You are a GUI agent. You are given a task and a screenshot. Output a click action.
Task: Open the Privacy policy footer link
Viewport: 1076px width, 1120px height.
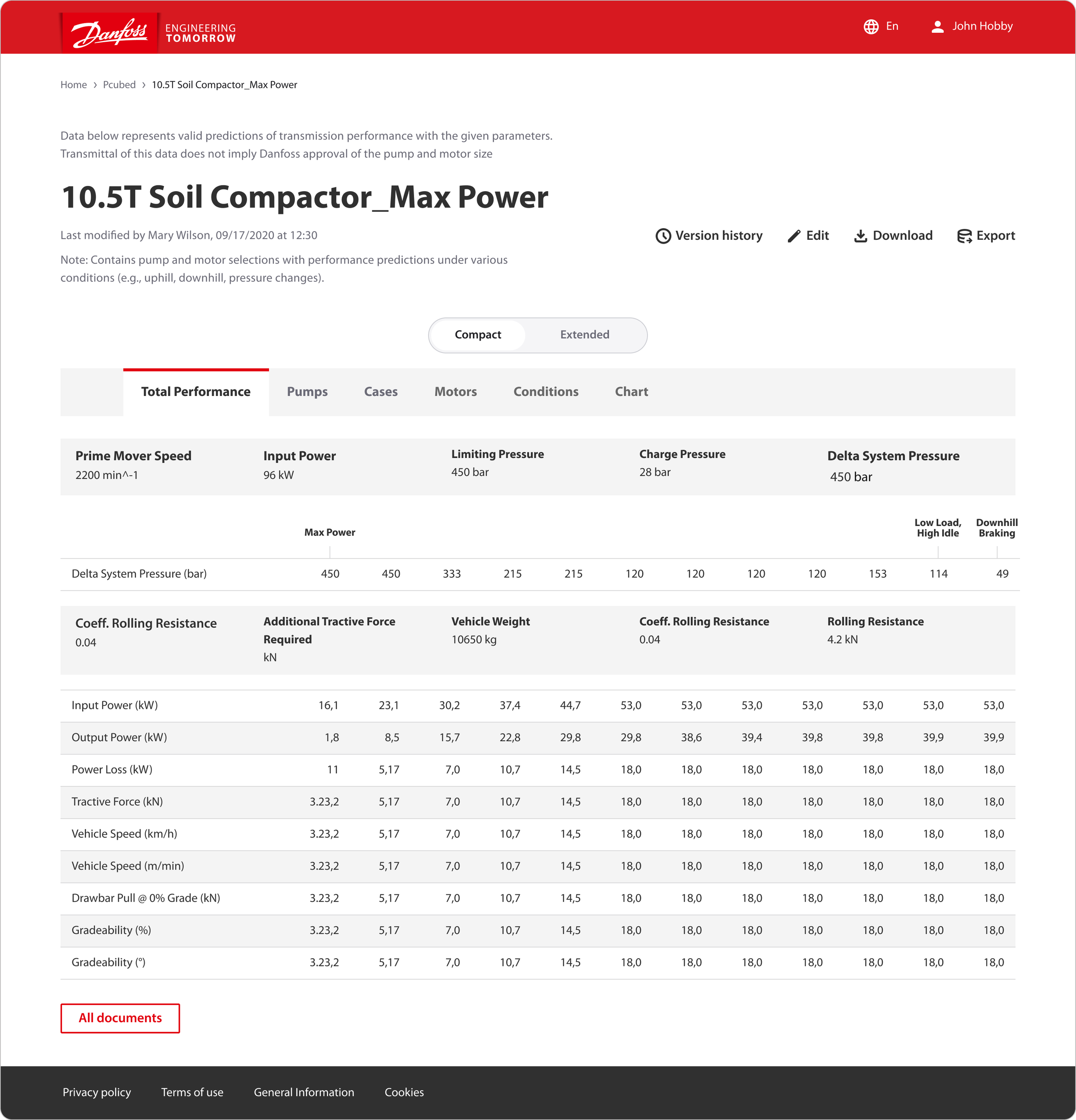(96, 1092)
